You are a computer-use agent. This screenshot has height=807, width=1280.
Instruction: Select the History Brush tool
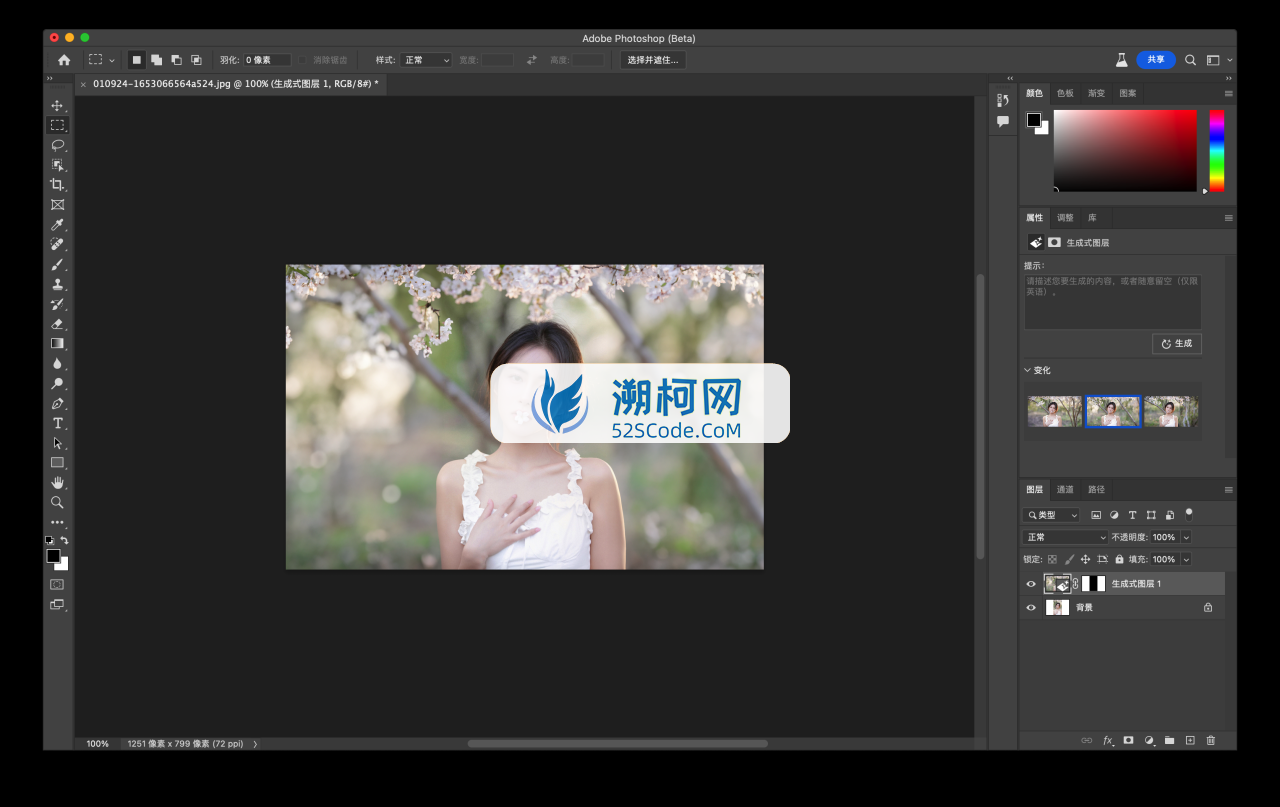click(57, 304)
